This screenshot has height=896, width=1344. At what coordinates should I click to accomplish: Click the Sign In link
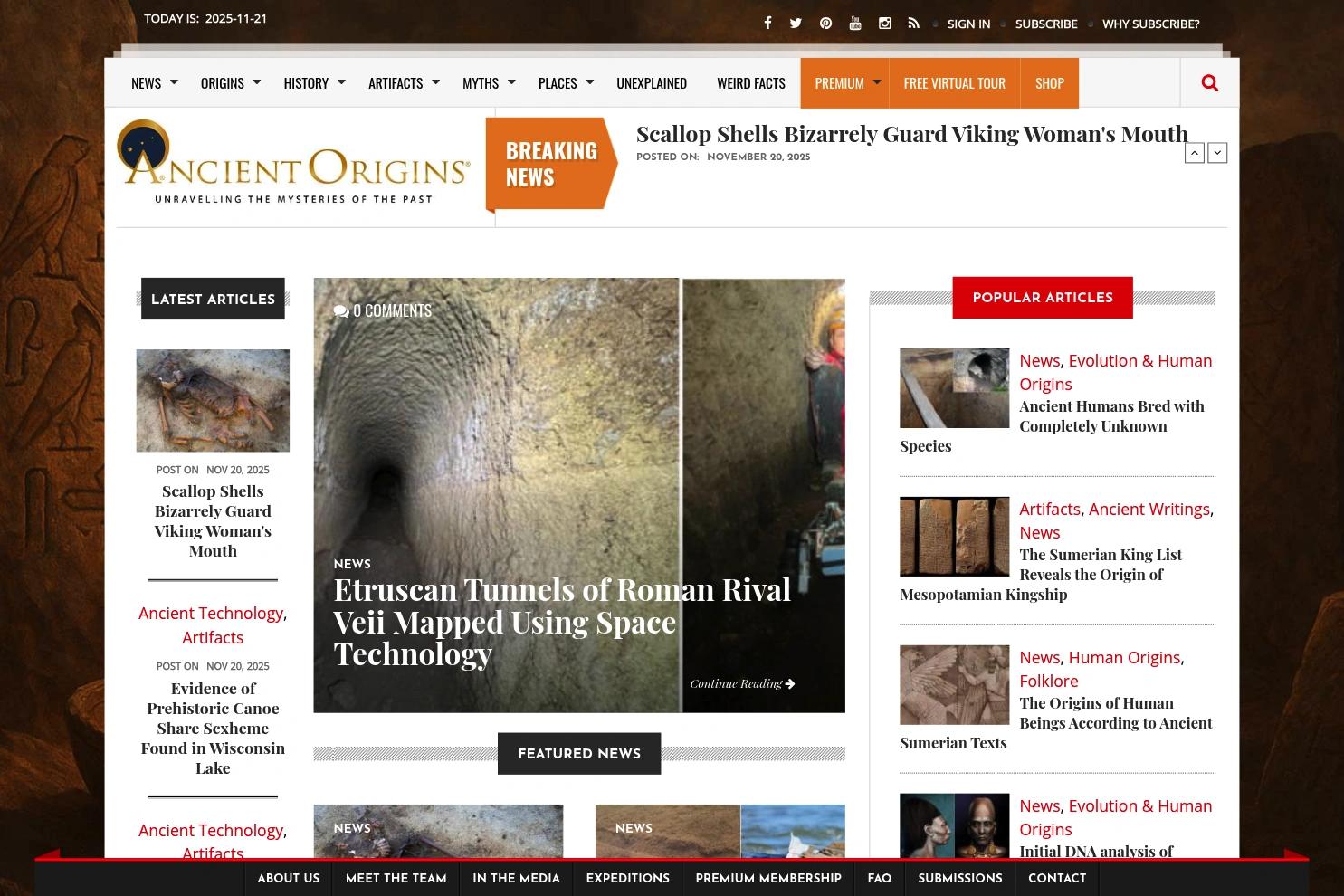click(x=968, y=24)
